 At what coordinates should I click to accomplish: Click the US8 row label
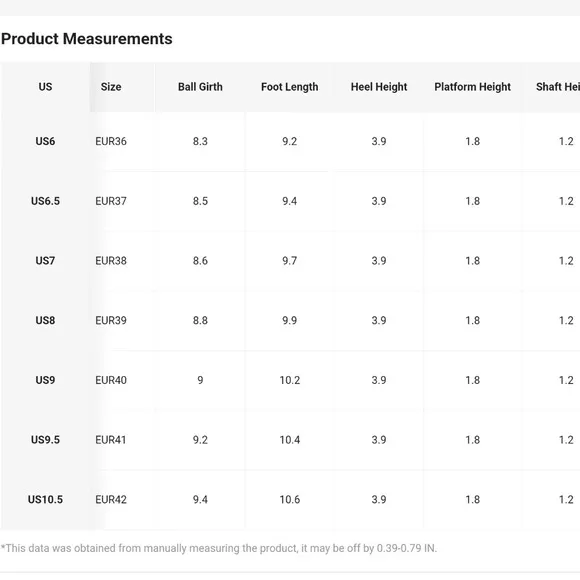pyautogui.click(x=45, y=320)
